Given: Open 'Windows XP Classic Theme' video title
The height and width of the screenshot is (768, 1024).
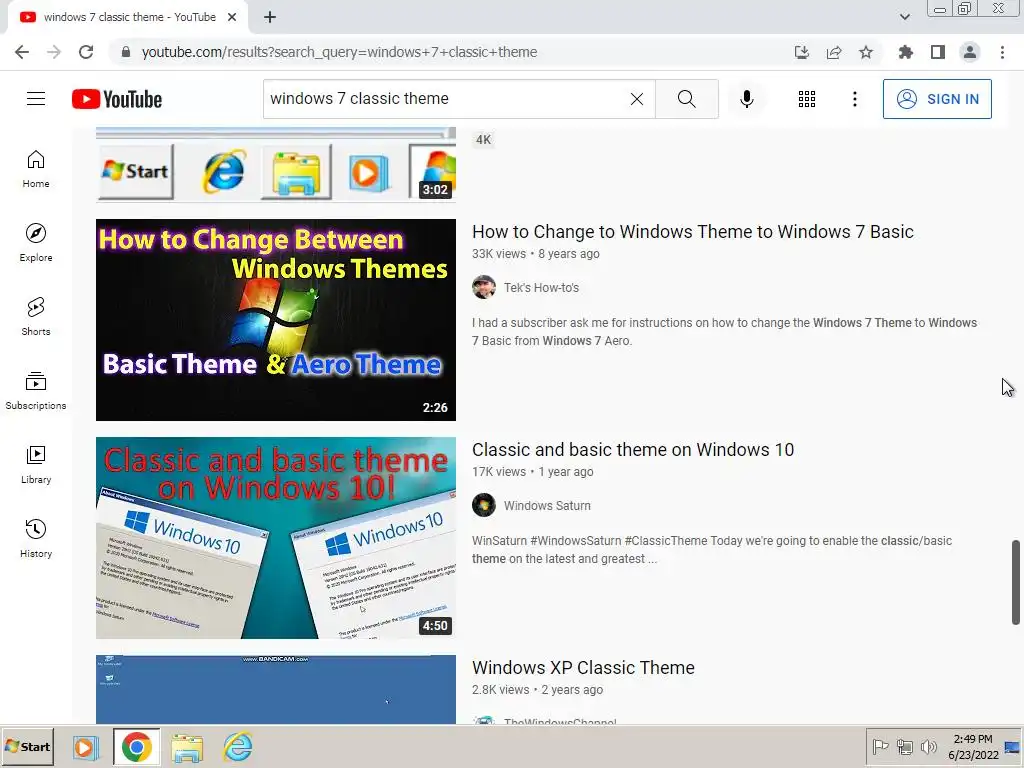Looking at the screenshot, I should pyautogui.click(x=583, y=668).
